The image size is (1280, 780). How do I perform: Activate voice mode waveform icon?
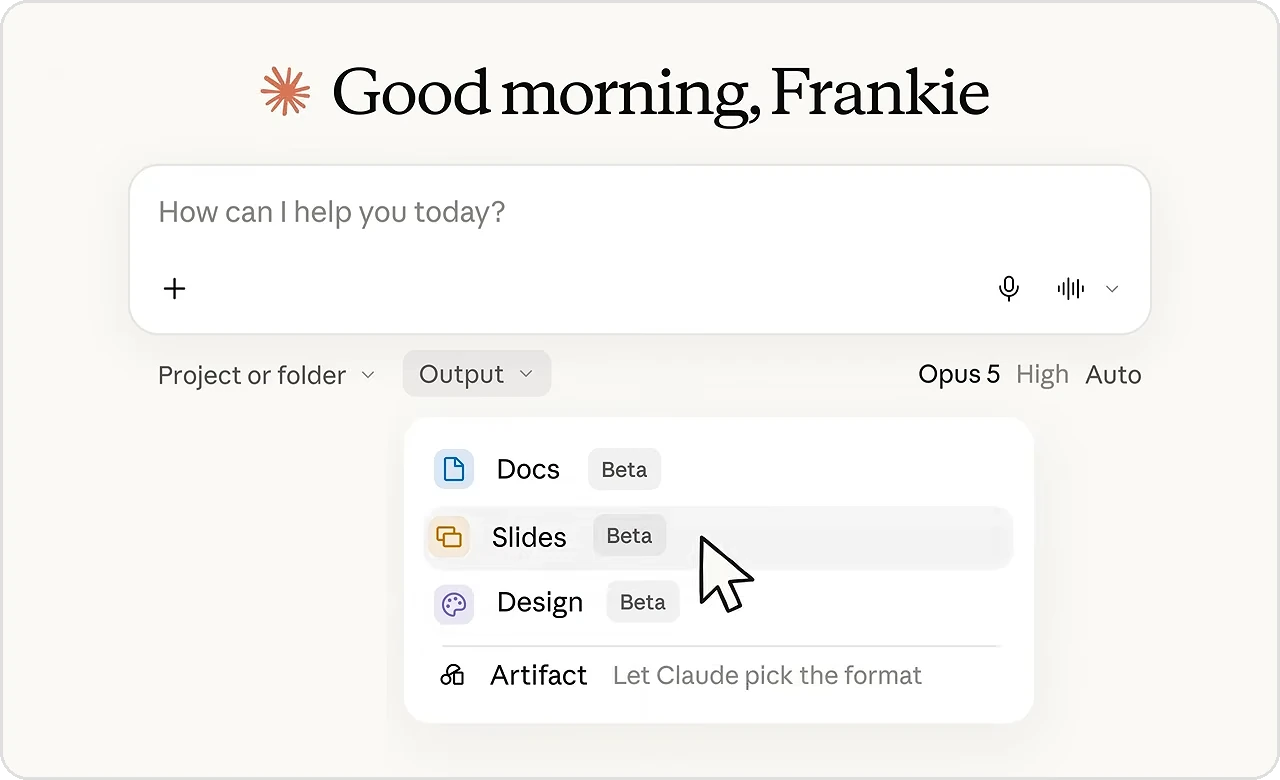1070,289
